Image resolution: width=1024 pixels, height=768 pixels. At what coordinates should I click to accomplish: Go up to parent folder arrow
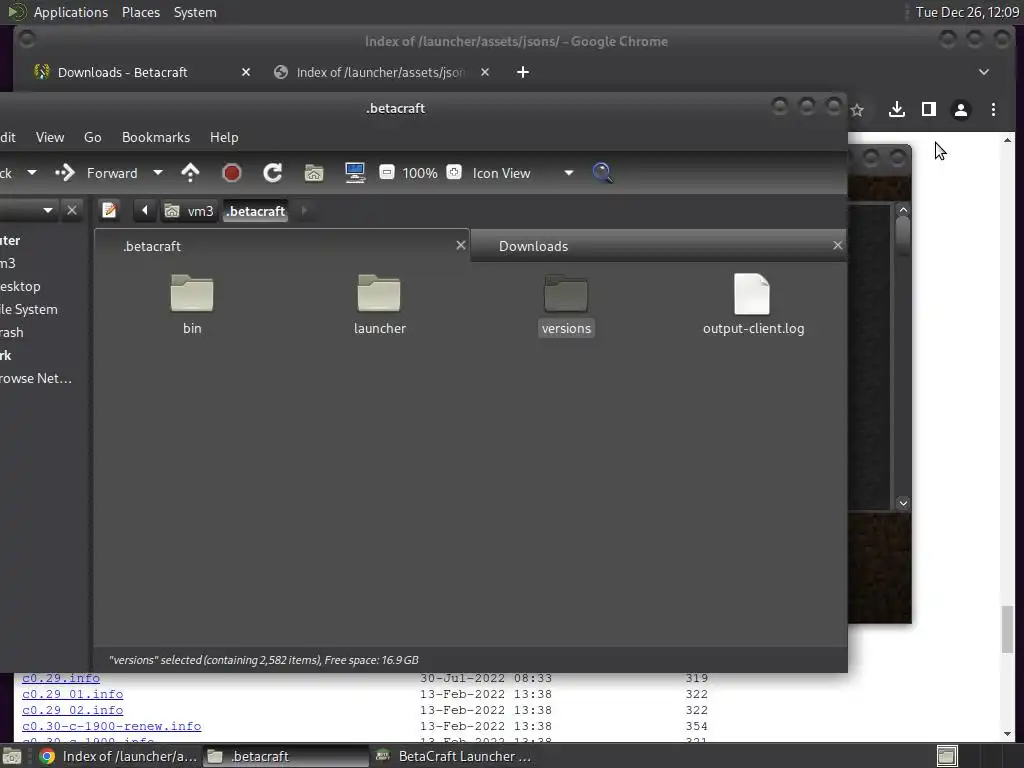click(x=190, y=173)
